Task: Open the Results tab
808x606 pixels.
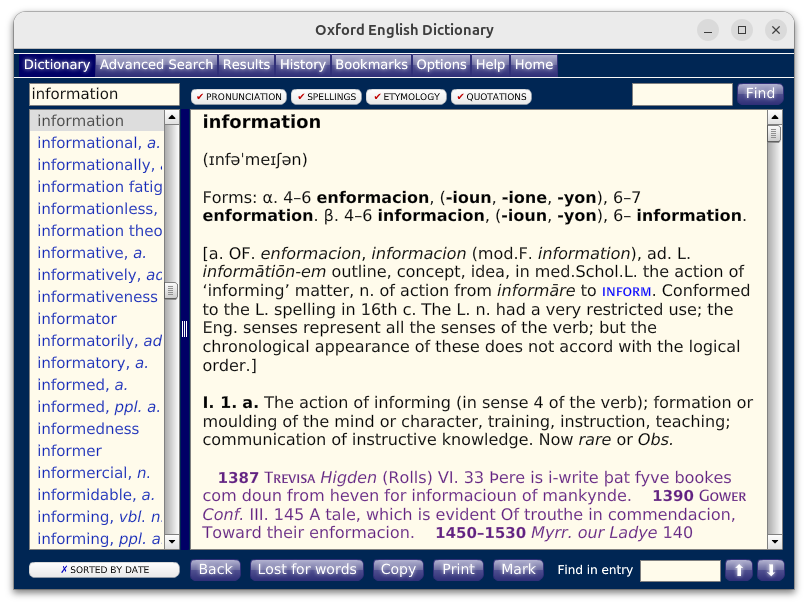Action: pos(246,64)
